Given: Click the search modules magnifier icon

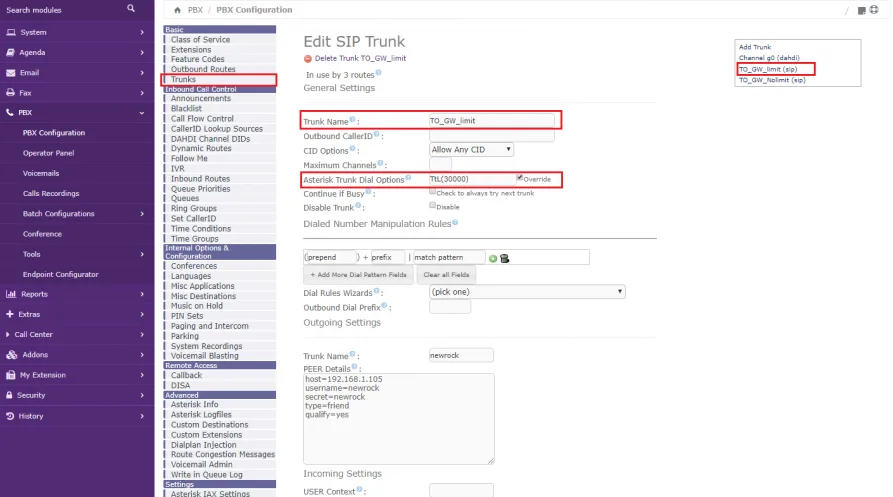Looking at the screenshot, I should 131,9.
